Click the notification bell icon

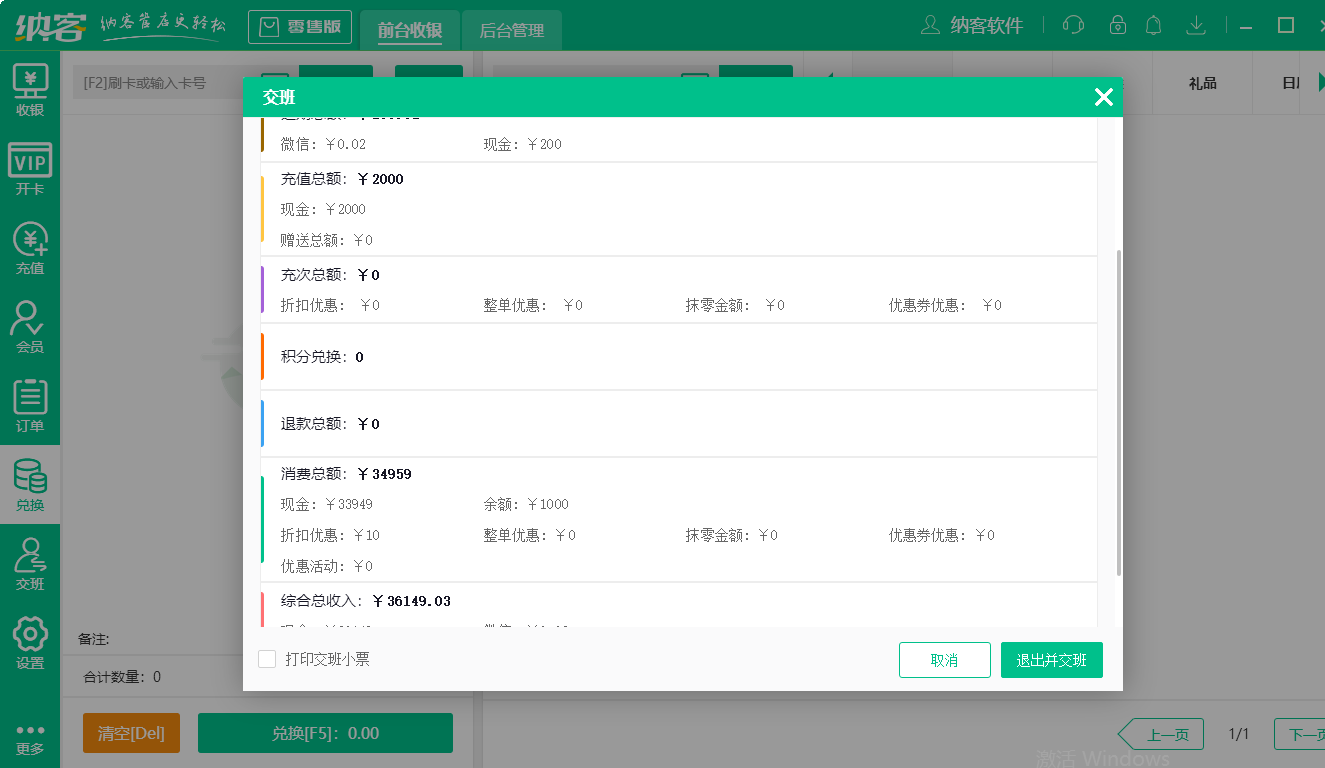(x=1153, y=25)
